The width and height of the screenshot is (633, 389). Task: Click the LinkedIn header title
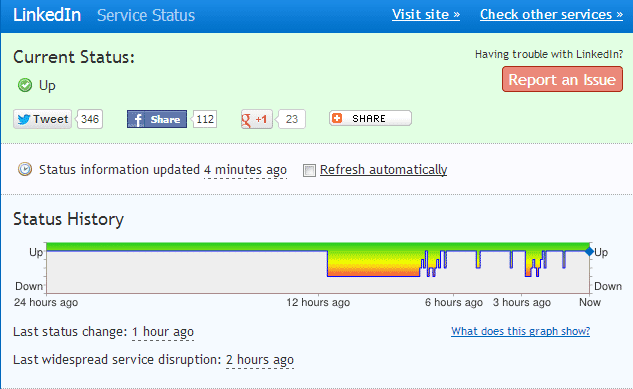click(47, 15)
